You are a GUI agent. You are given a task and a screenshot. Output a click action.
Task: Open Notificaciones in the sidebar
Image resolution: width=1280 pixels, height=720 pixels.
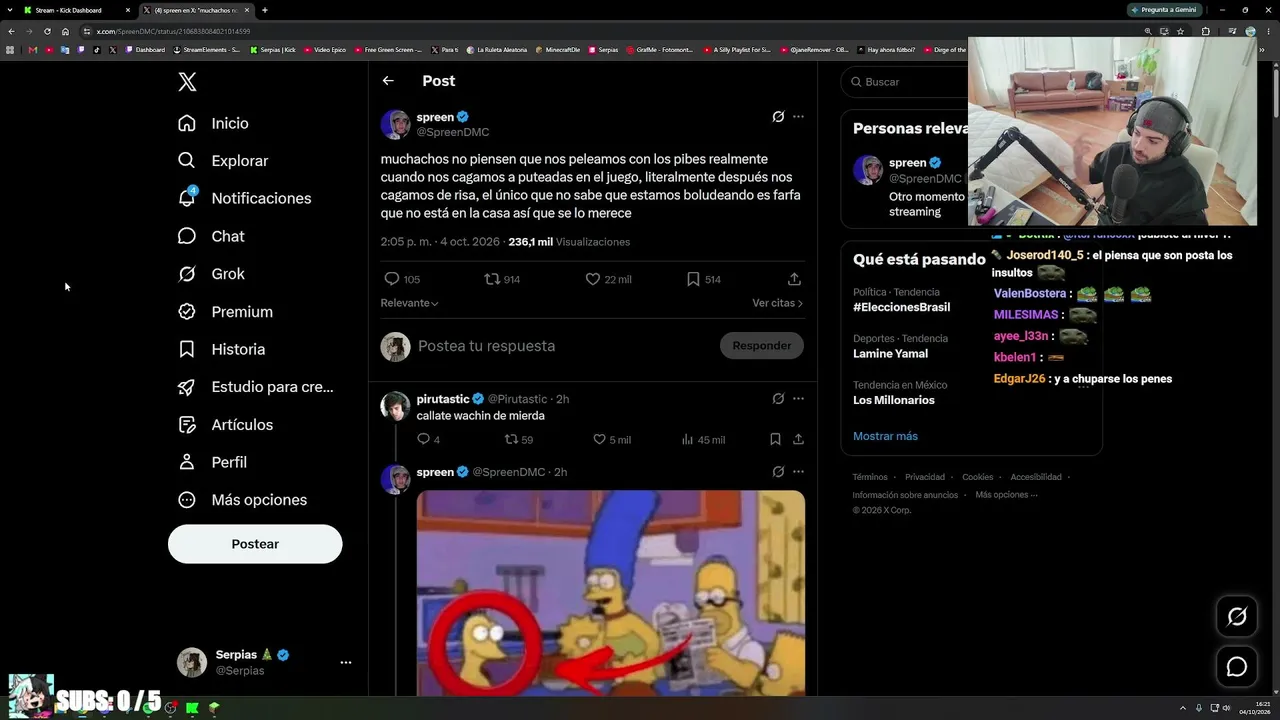[x=244, y=198]
